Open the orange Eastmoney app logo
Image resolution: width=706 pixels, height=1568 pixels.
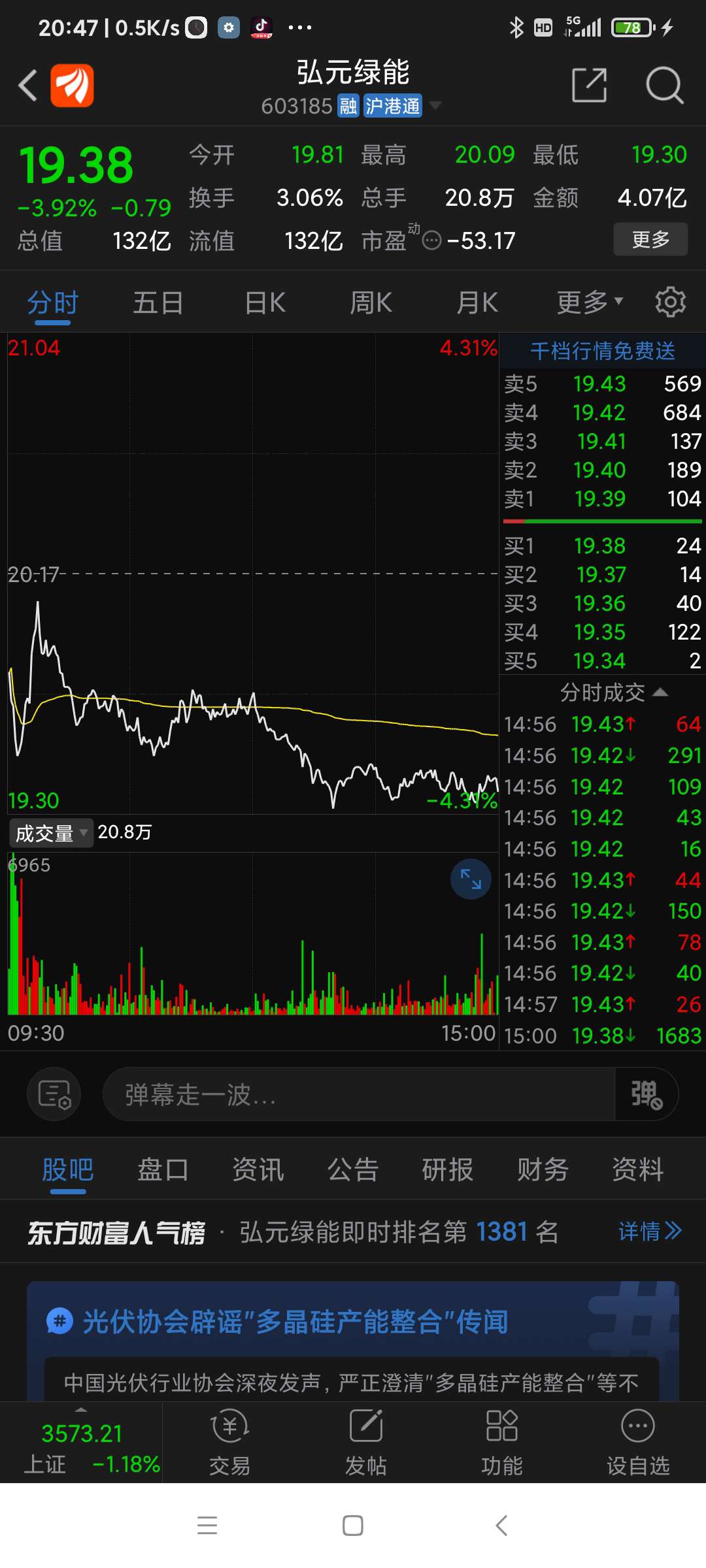tap(73, 86)
